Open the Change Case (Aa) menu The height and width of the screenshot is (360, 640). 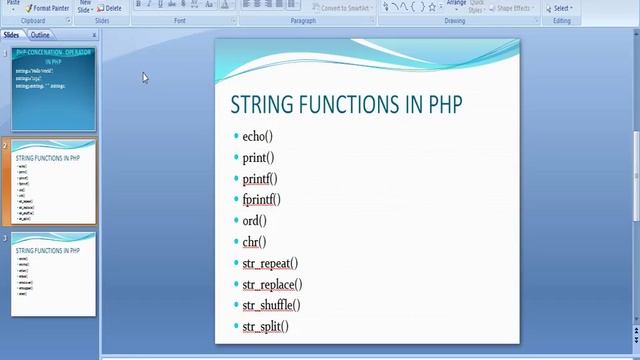209,4
